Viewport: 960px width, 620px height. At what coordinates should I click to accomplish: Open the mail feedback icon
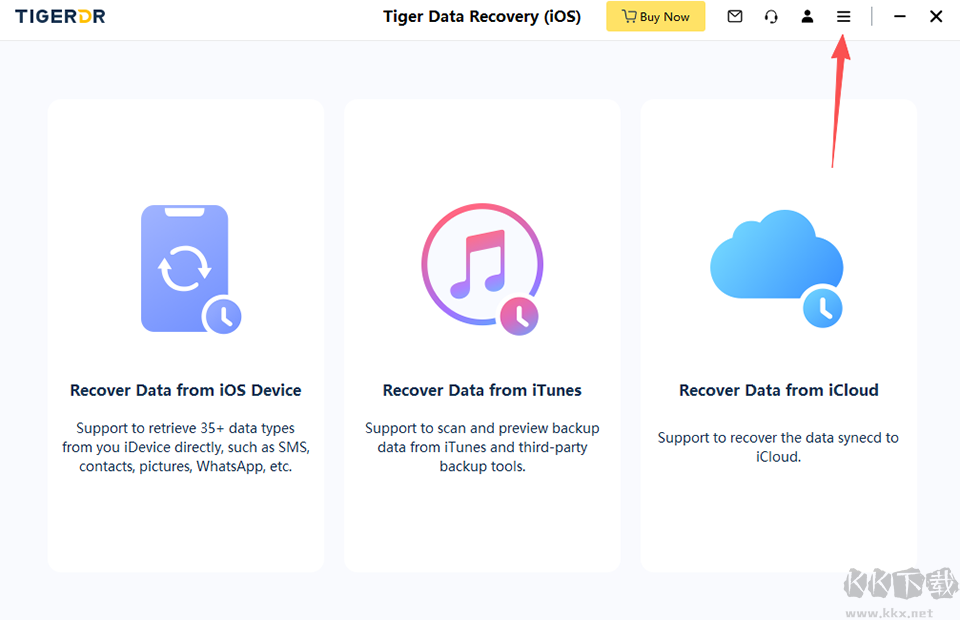click(735, 17)
